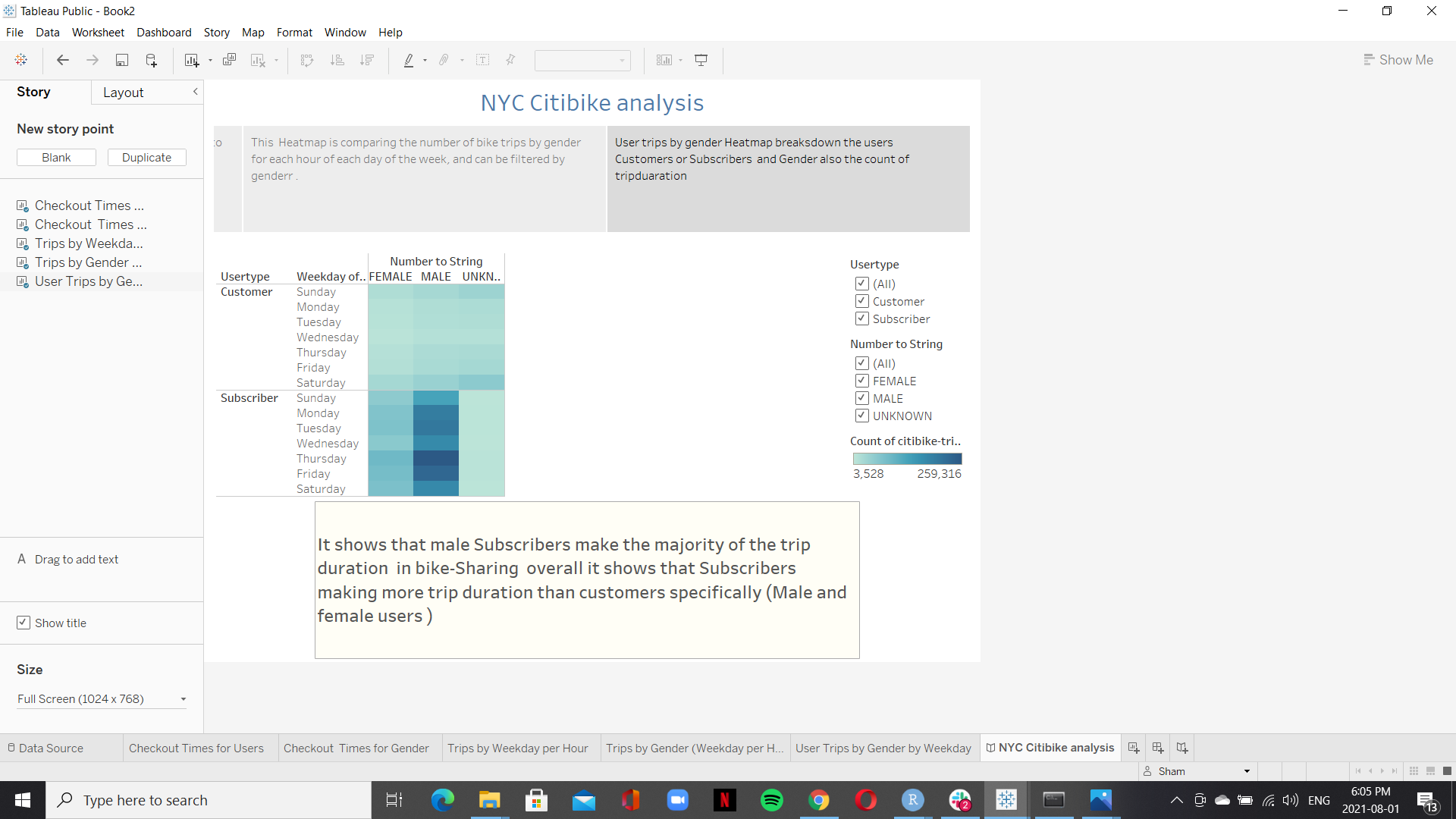Toggle FEMALE in Number to String filter
The image size is (1456, 819).
861,381
